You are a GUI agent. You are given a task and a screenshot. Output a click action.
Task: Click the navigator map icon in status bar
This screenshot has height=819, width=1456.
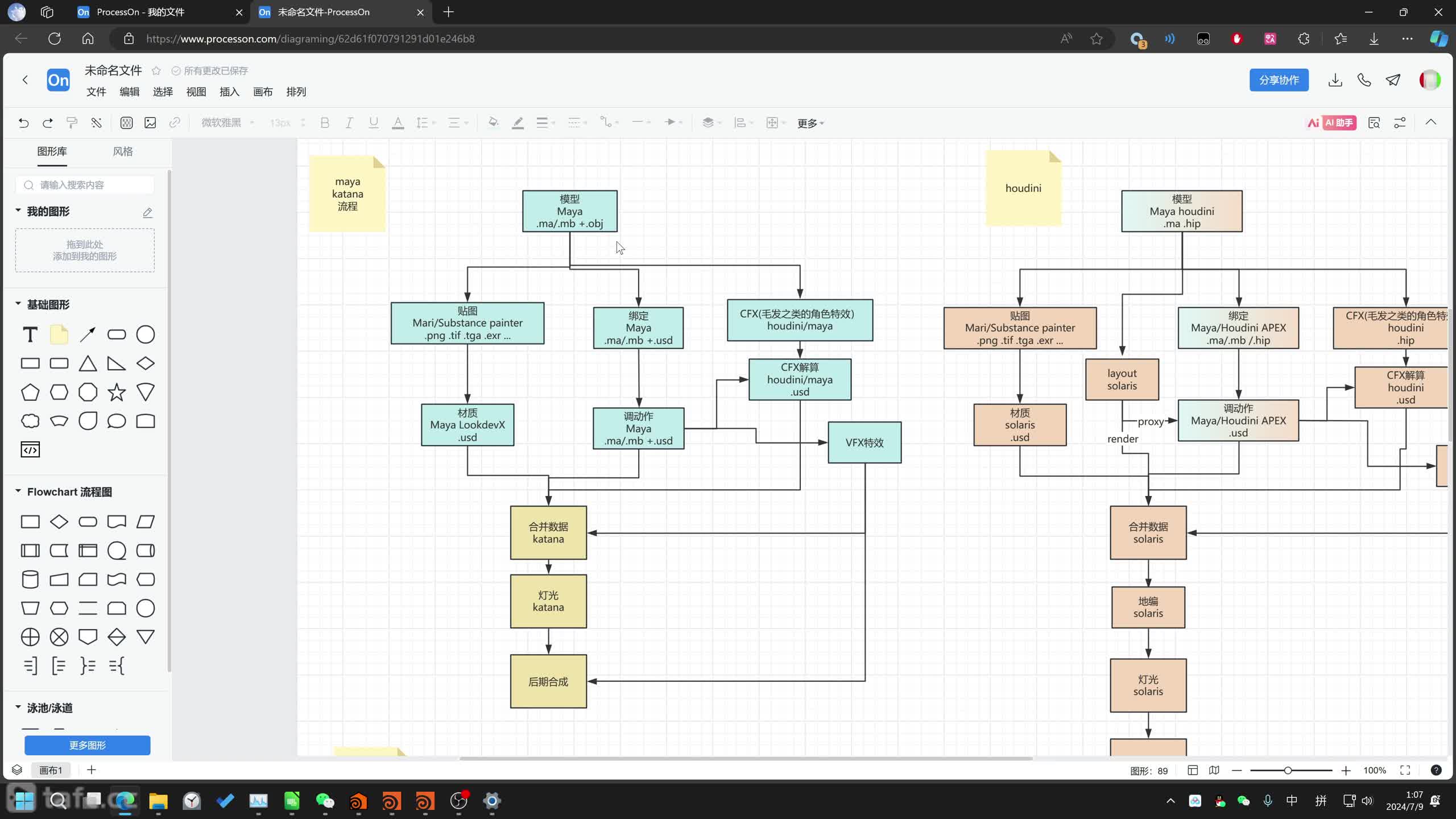coord(1214,771)
